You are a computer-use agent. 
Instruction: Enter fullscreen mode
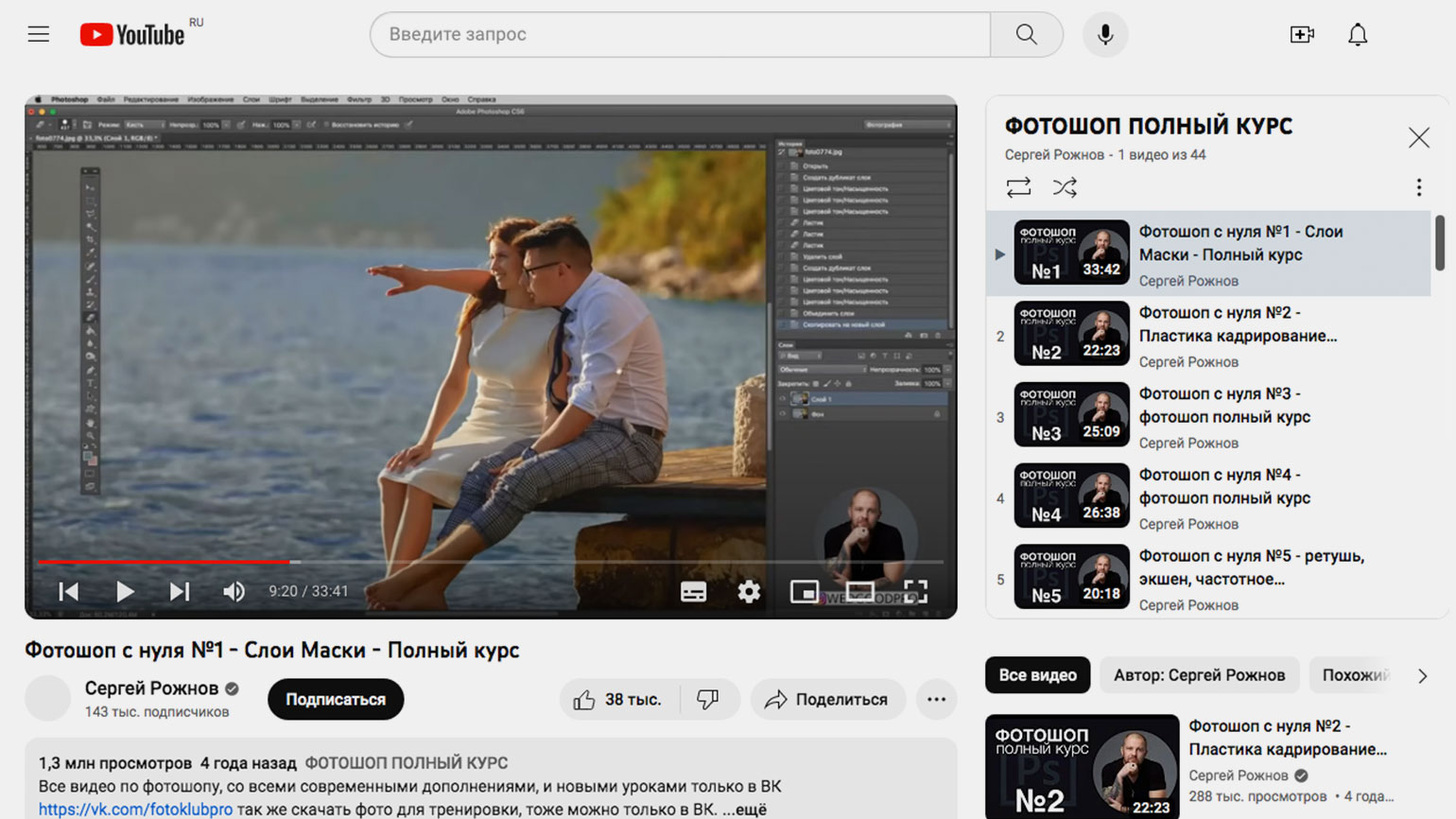click(x=915, y=592)
